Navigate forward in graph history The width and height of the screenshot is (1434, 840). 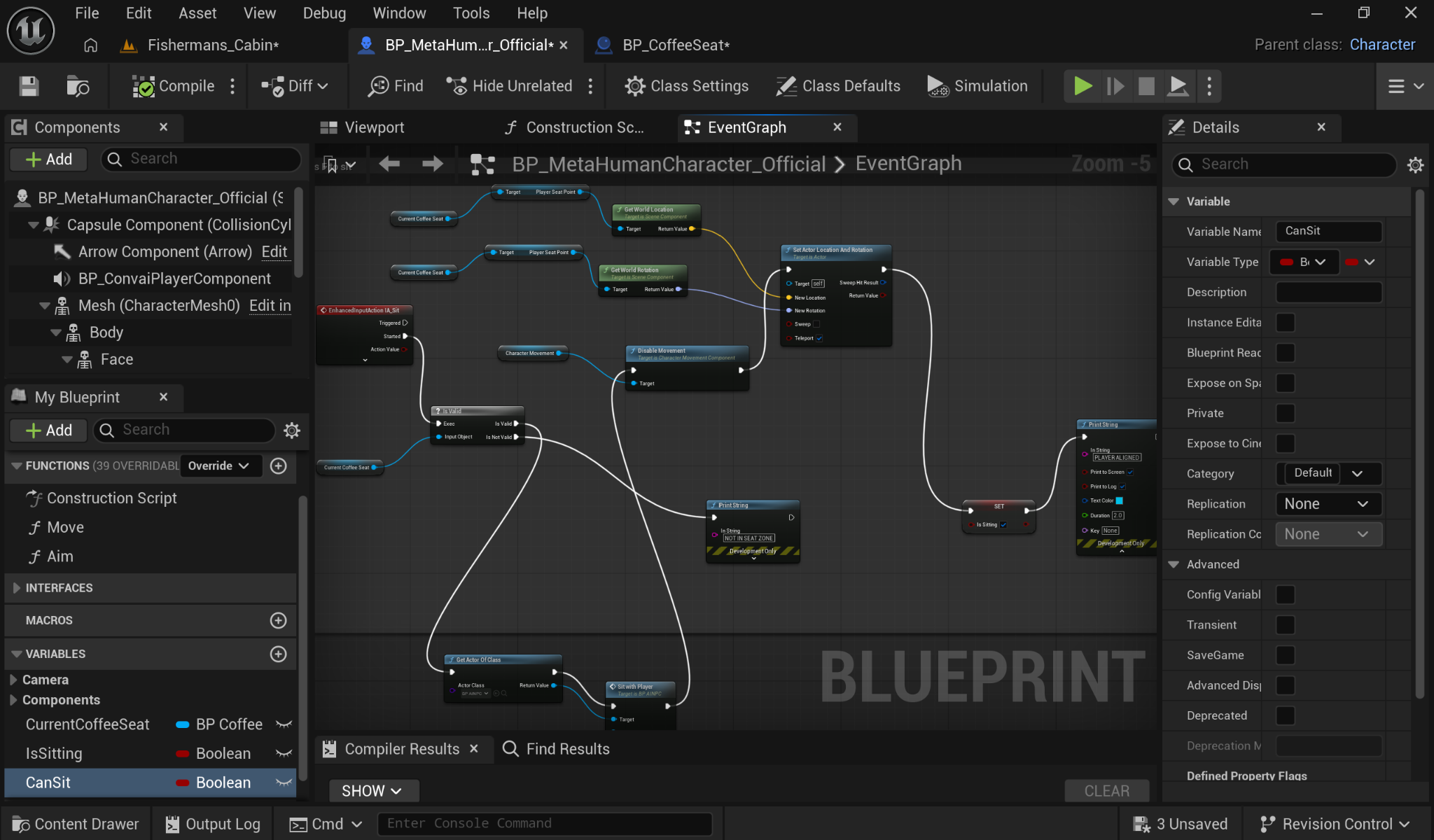pyautogui.click(x=433, y=164)
